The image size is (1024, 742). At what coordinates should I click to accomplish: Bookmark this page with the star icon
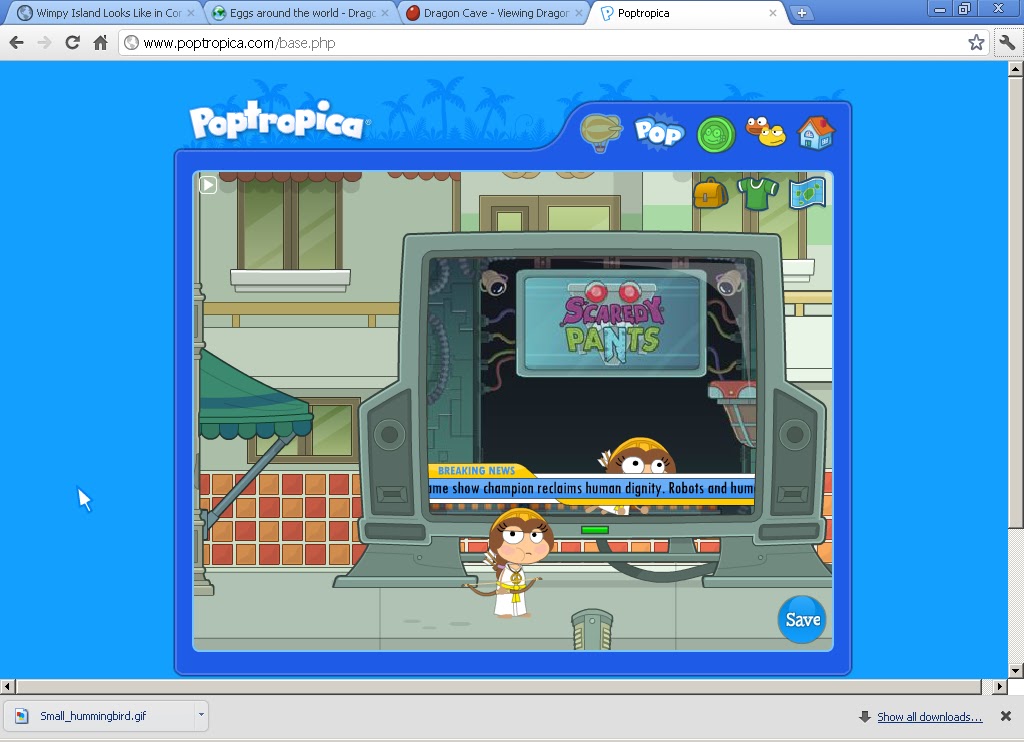[976, 42]
